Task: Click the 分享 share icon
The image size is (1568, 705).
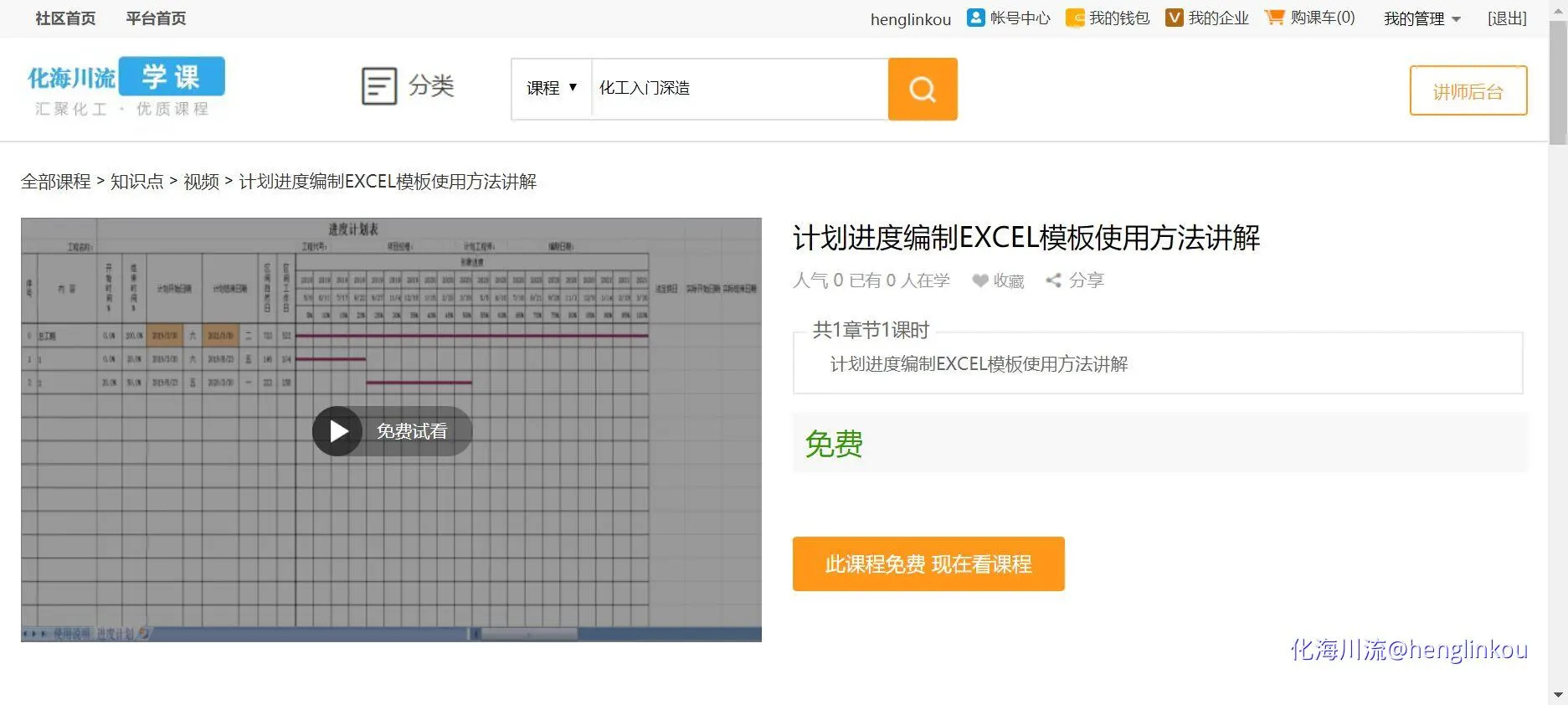Action: tap(1054, 280)
